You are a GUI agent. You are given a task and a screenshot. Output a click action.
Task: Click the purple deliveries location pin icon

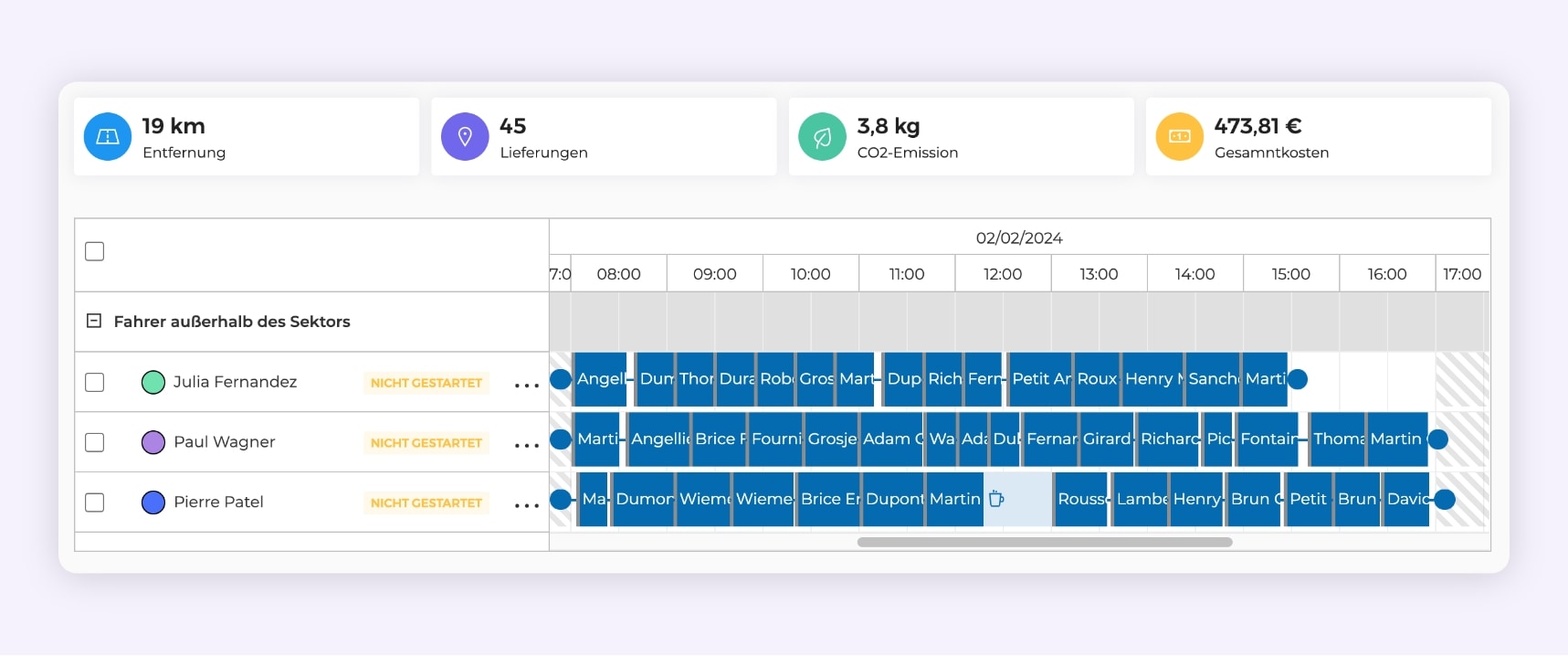point(465,136)
